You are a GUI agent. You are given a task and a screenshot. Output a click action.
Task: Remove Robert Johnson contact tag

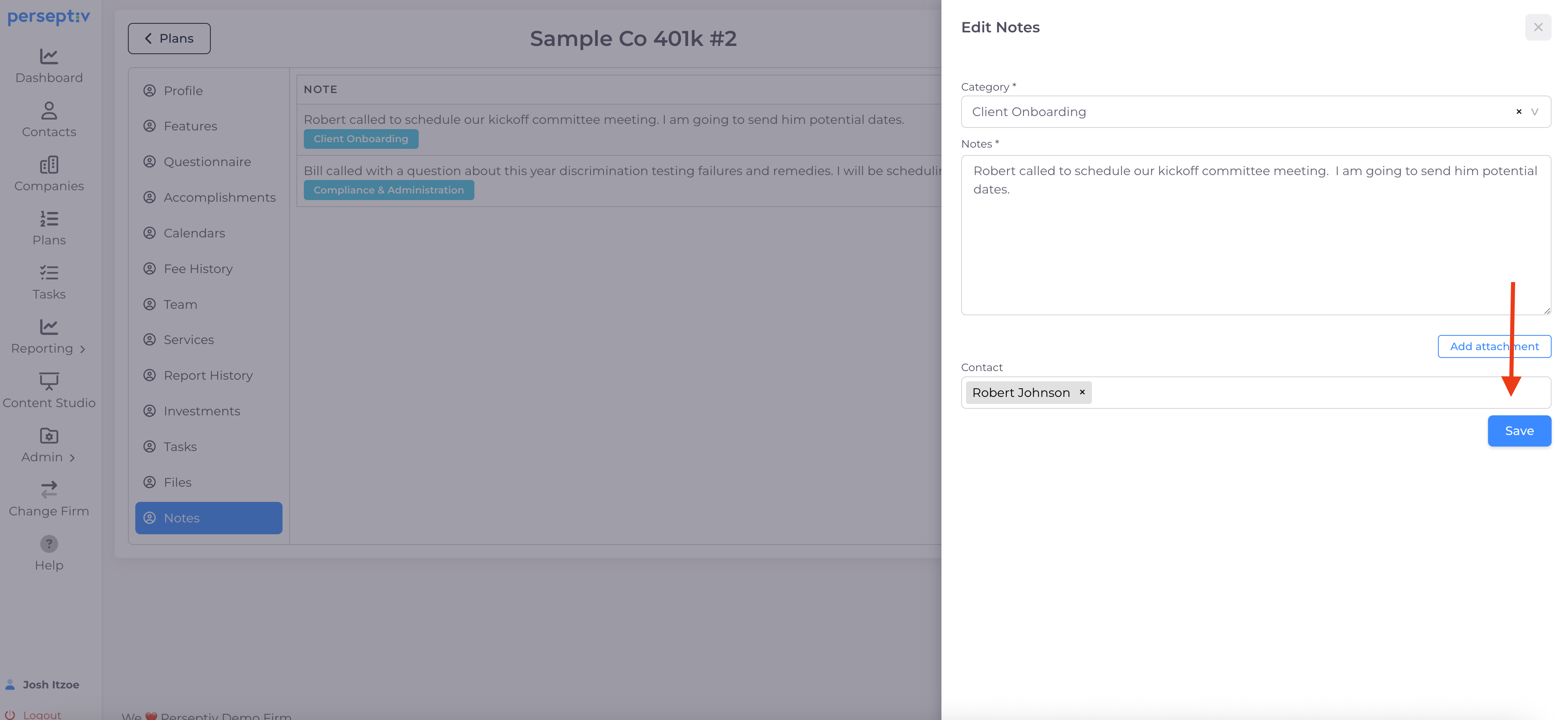pyautogui.click(x=1082, y=392)
